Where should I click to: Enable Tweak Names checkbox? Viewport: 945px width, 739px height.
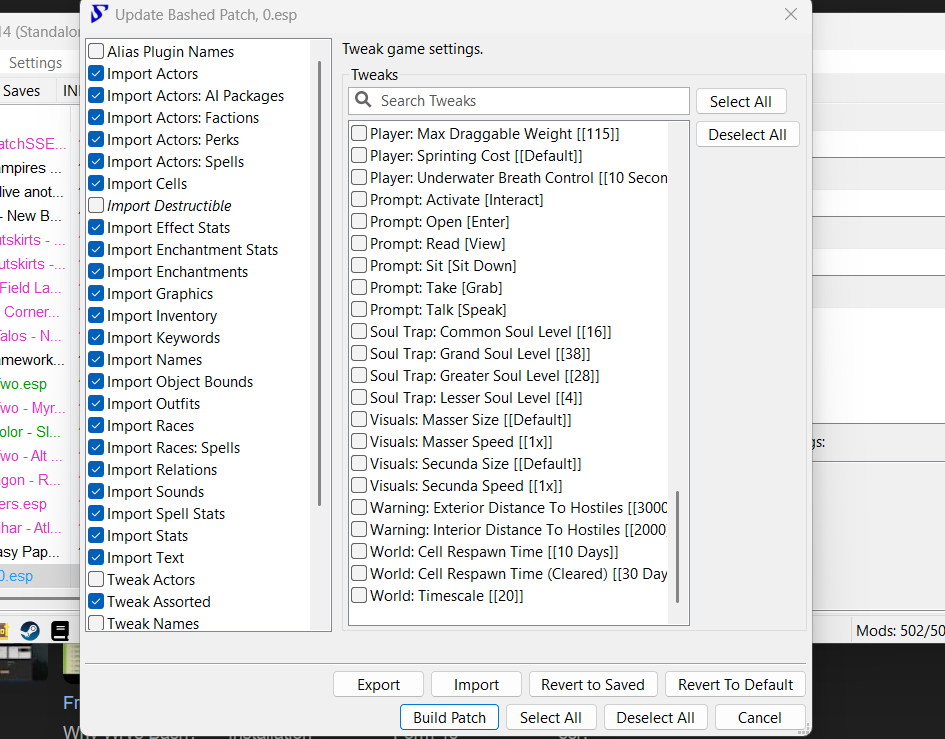coord(96,623)
